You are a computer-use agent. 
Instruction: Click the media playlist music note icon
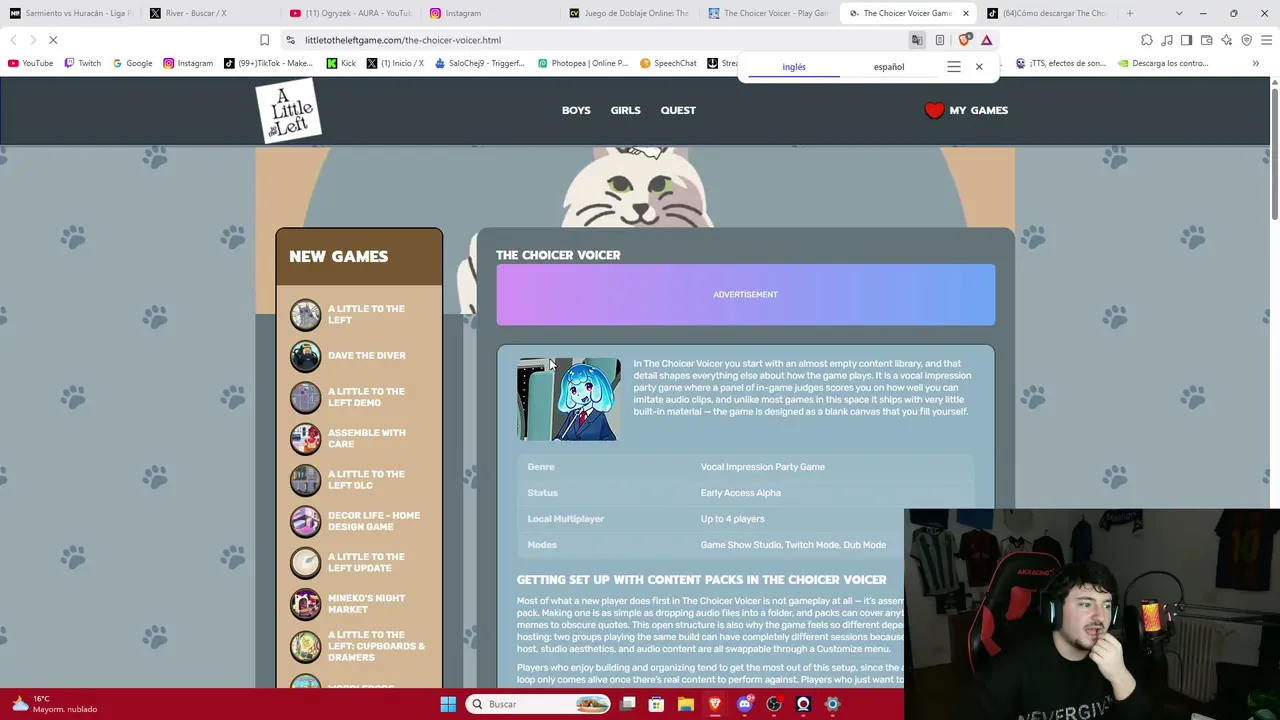tap(1167, 40)
